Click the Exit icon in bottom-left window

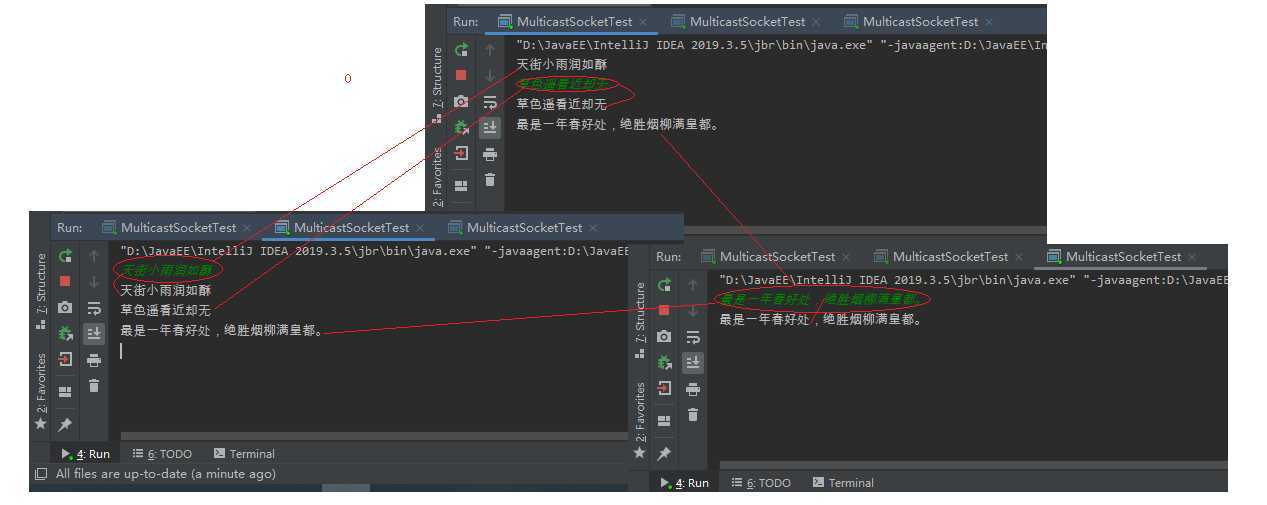[65, 359]
